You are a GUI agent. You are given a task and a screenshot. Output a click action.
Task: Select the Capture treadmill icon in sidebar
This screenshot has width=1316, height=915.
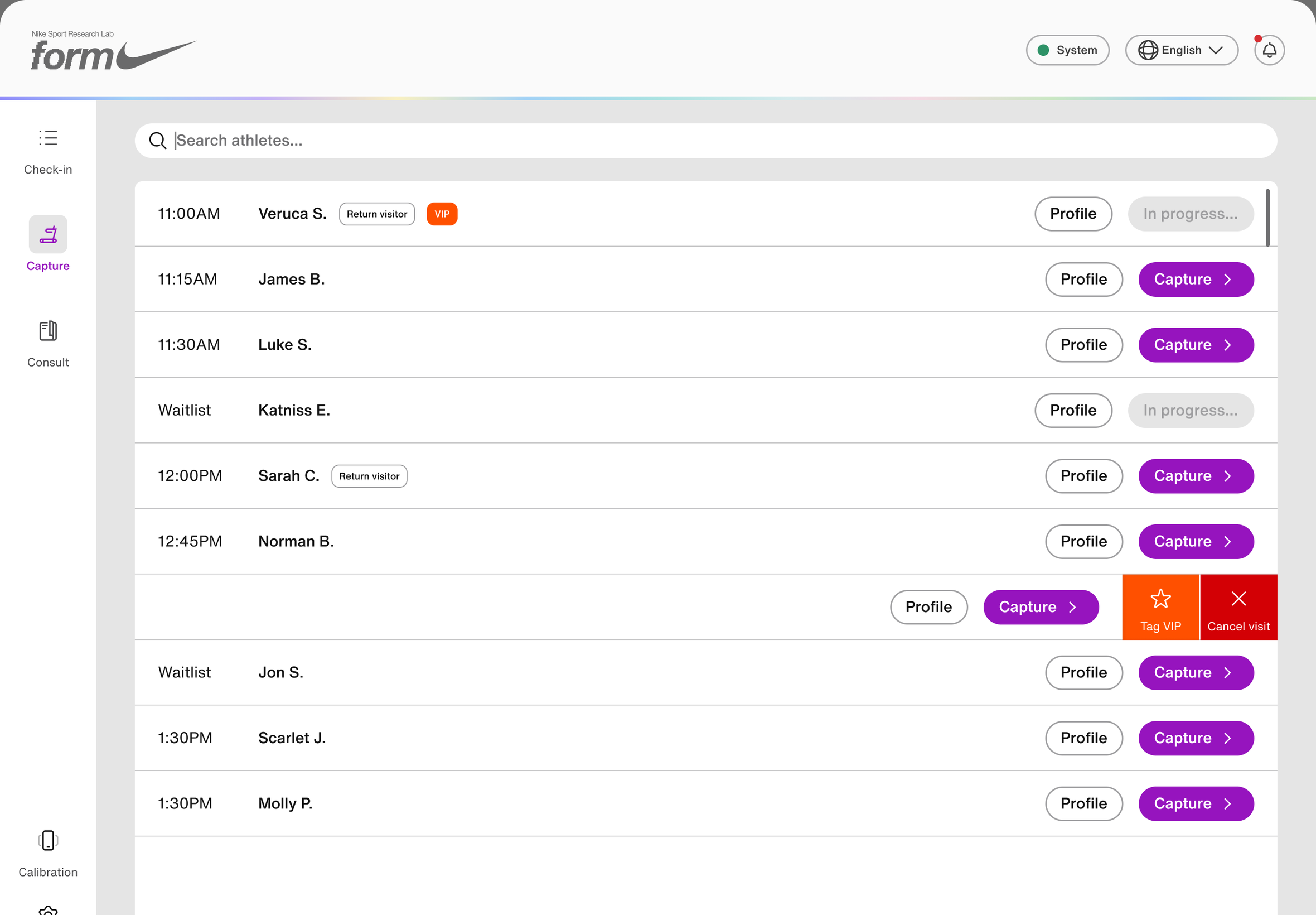48,234
